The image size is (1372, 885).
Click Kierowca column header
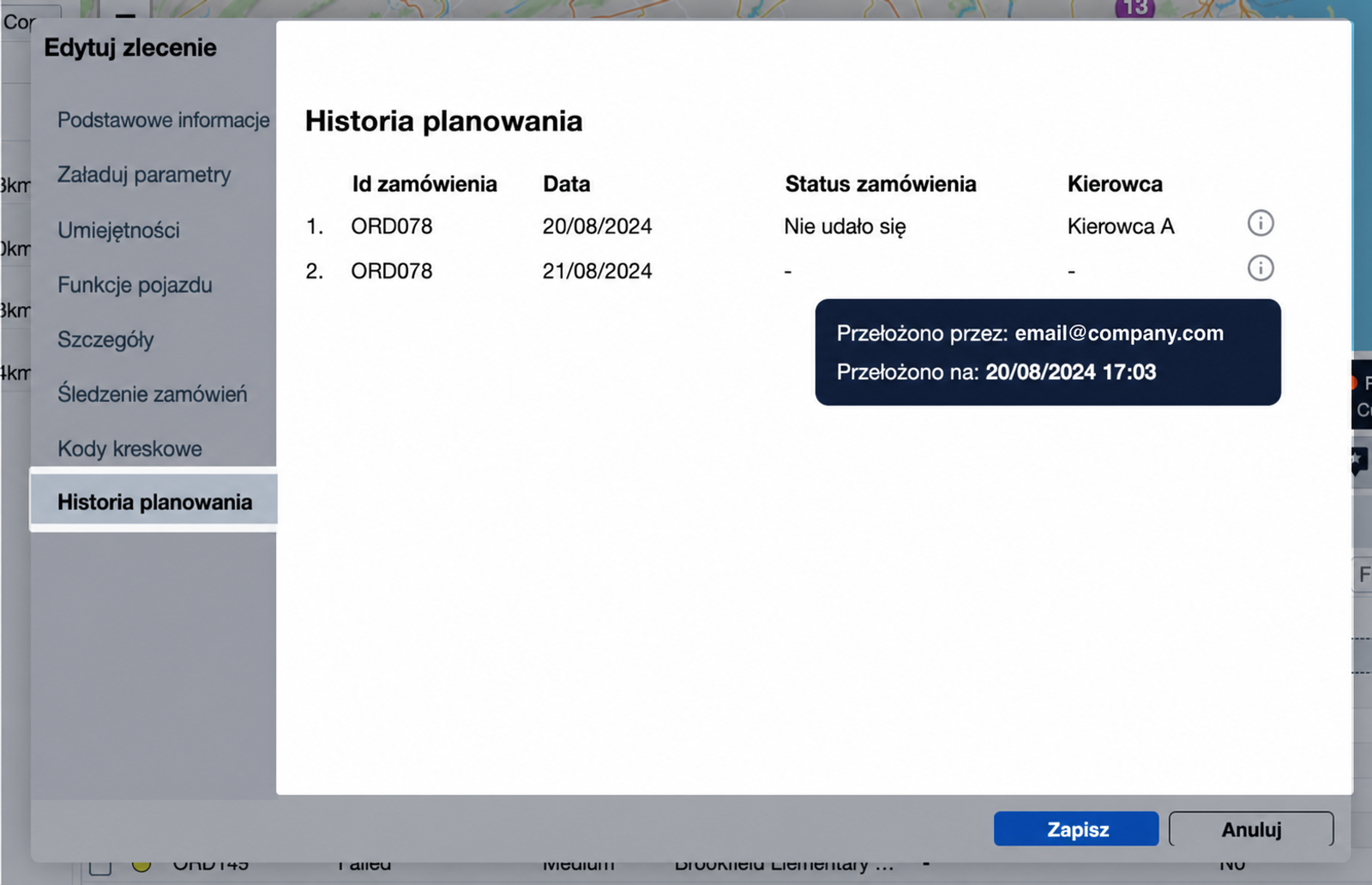(1115, 184)
